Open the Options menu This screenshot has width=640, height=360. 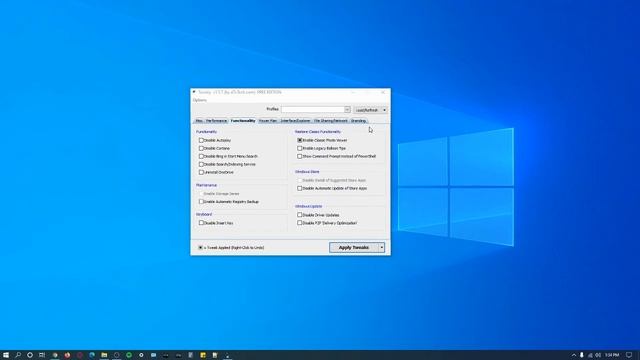coord(200,100)
